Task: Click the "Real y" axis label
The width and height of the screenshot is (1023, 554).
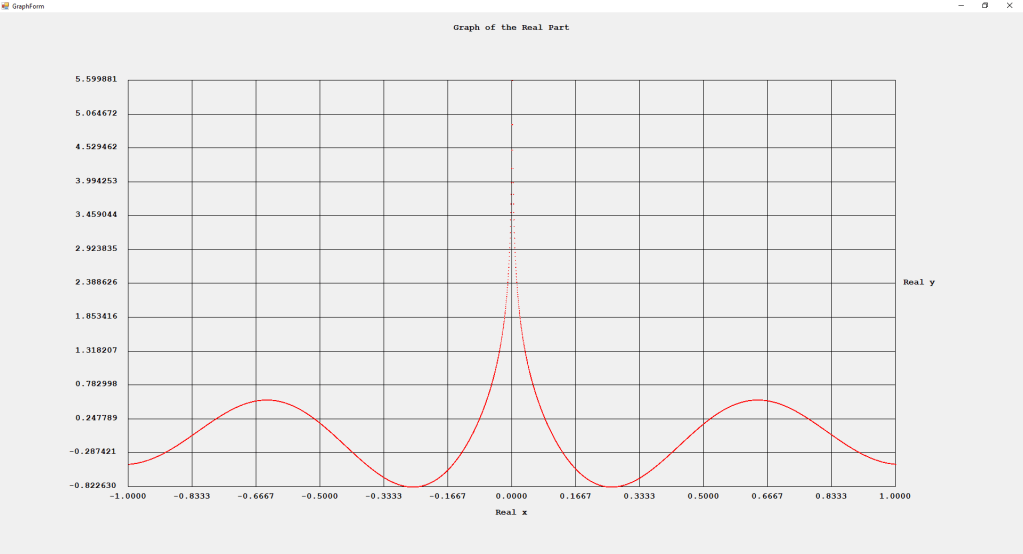Action: (x=918, y=282)
